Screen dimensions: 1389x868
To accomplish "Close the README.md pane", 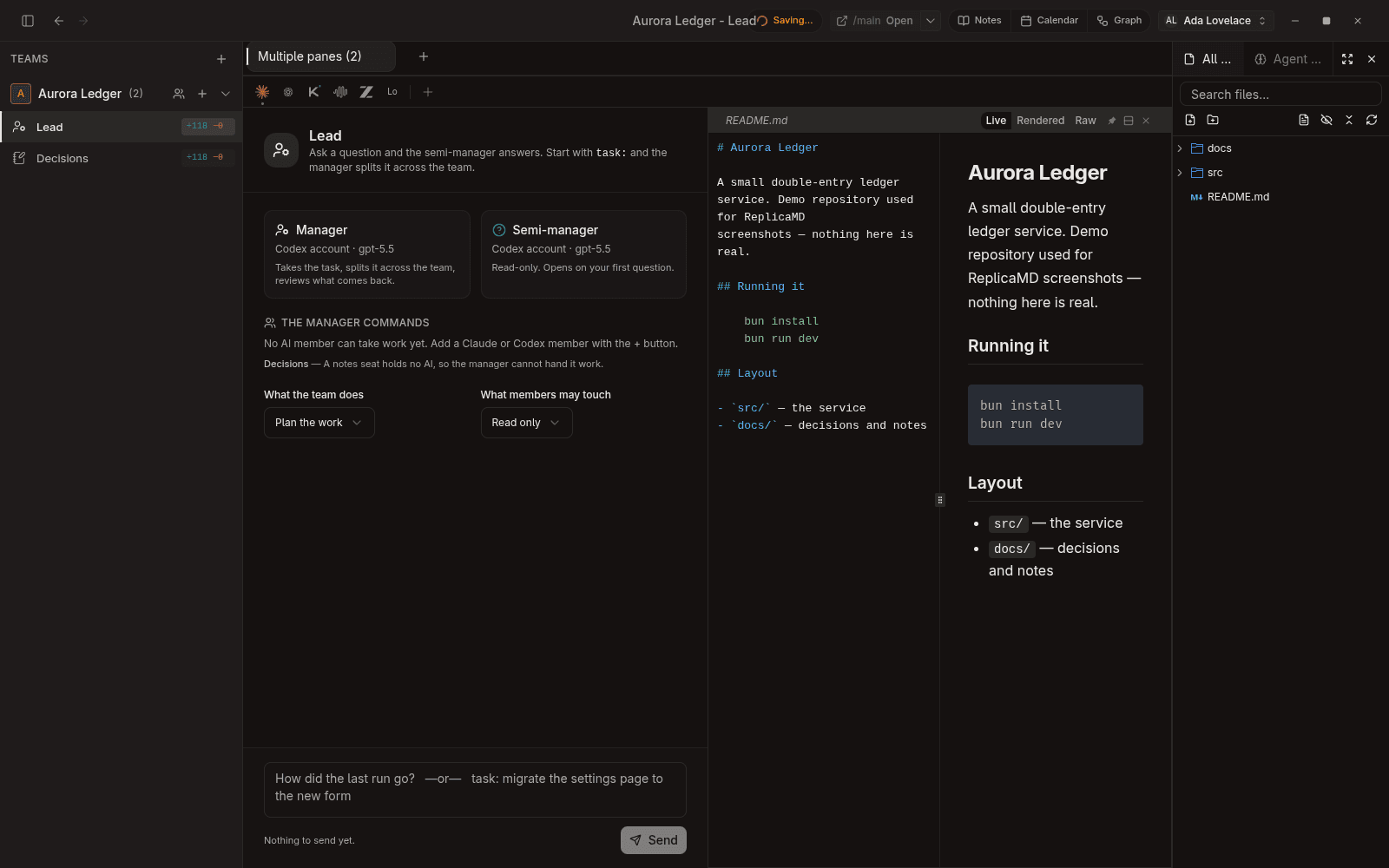I will (x=1146, y=121).
